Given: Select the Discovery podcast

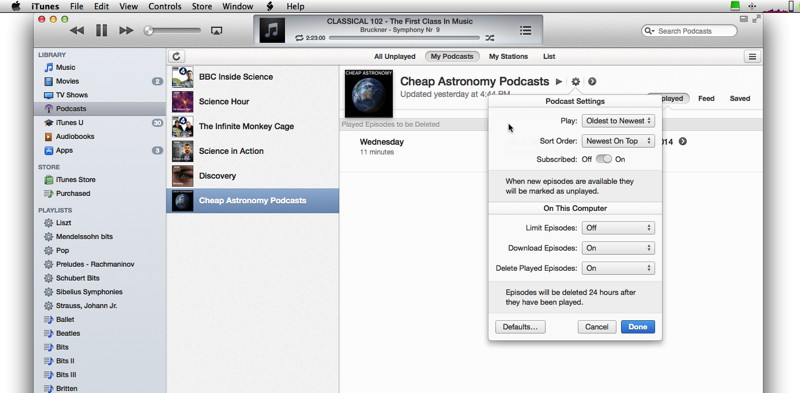Looking at the screenshot, I should 253,176.
